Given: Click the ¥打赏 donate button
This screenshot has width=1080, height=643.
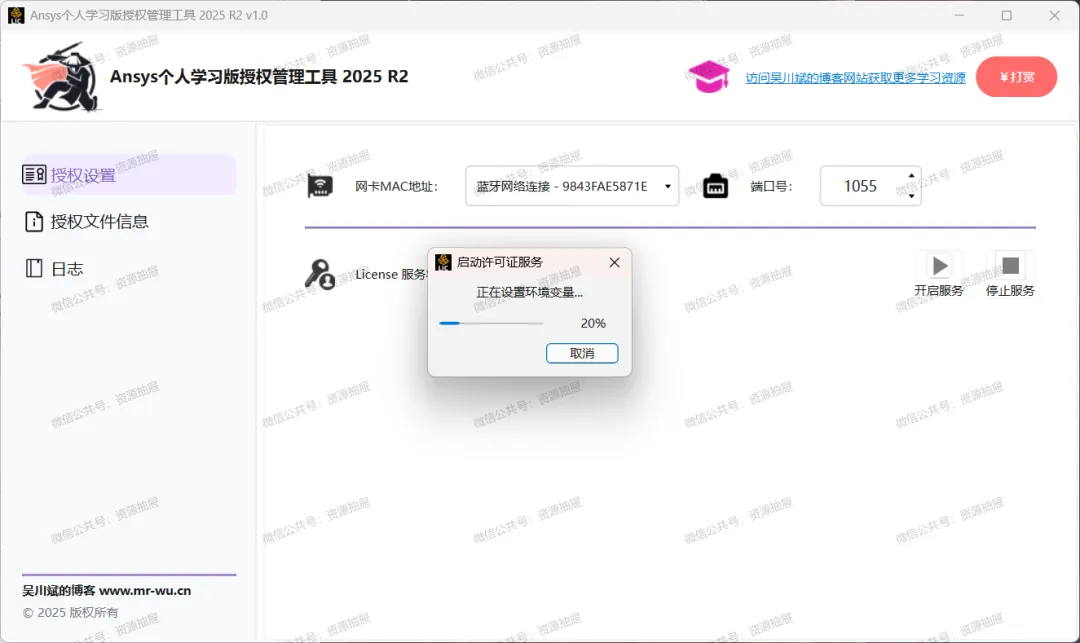Looking at the screenshot, I should pyautogui.click(x=1016, y=76).
